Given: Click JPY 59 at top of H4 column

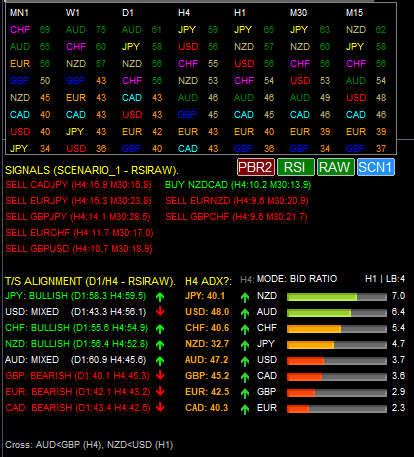Looking at the screenshot, I should coord(198,30).
